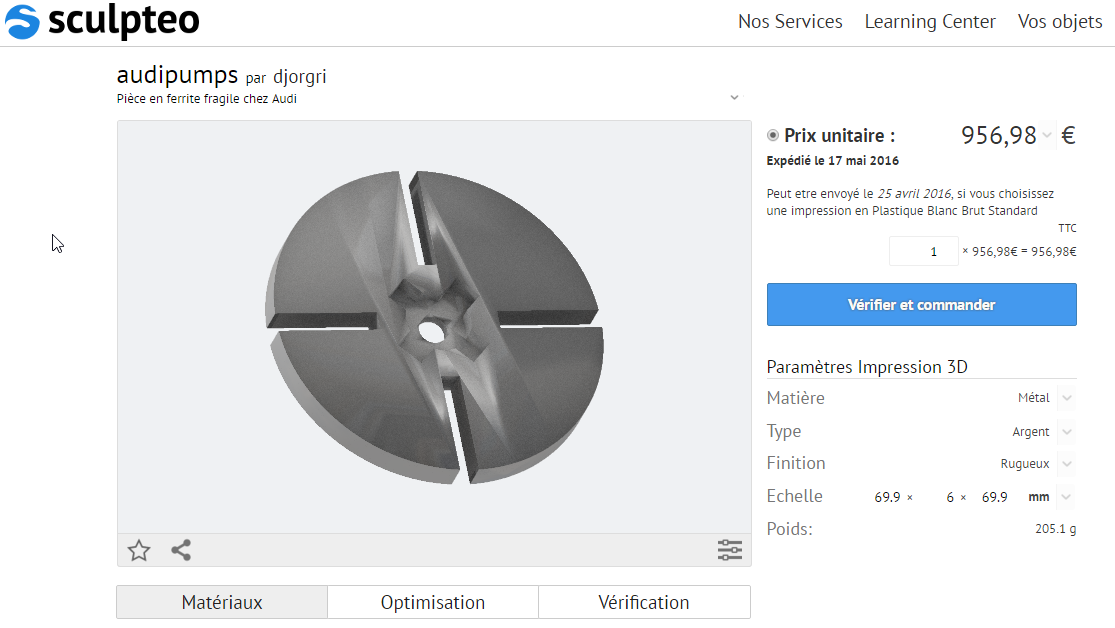This screenshot has height=628, width=1115.
Task: Select the Prix unitaire radio button
Action: (773, 136)
